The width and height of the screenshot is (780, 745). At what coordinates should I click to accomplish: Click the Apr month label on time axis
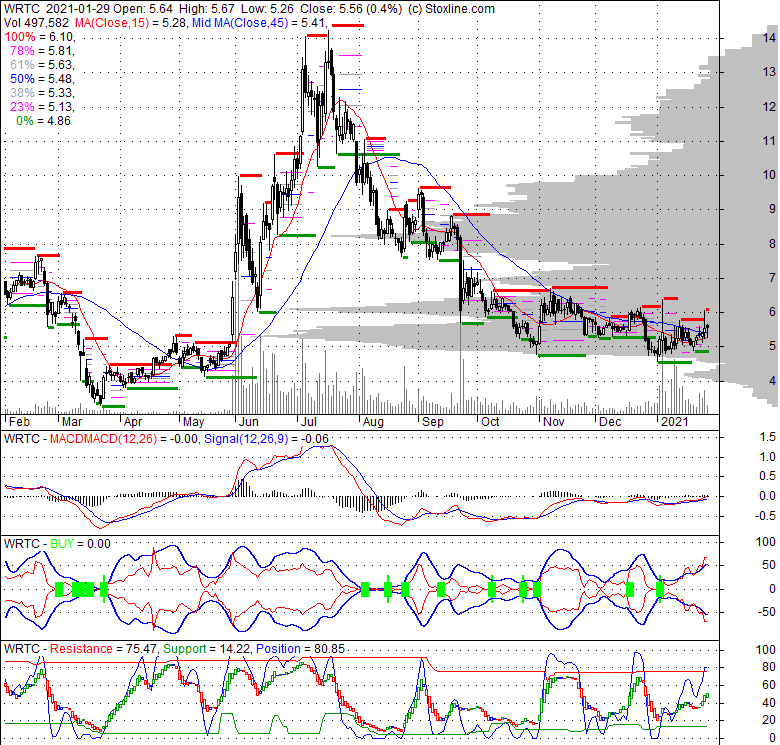click(x=133, y=422)
